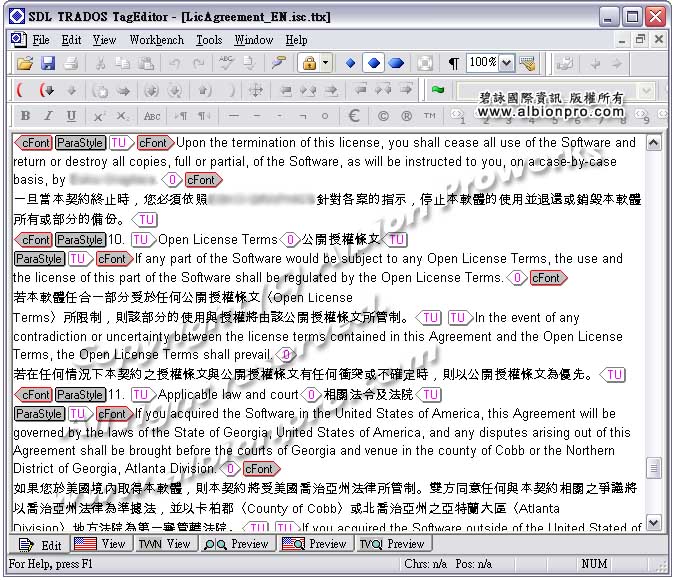Viewport: 674px width, 580px height.
Task: Apply subscript formatting
Action: [123, 116]
